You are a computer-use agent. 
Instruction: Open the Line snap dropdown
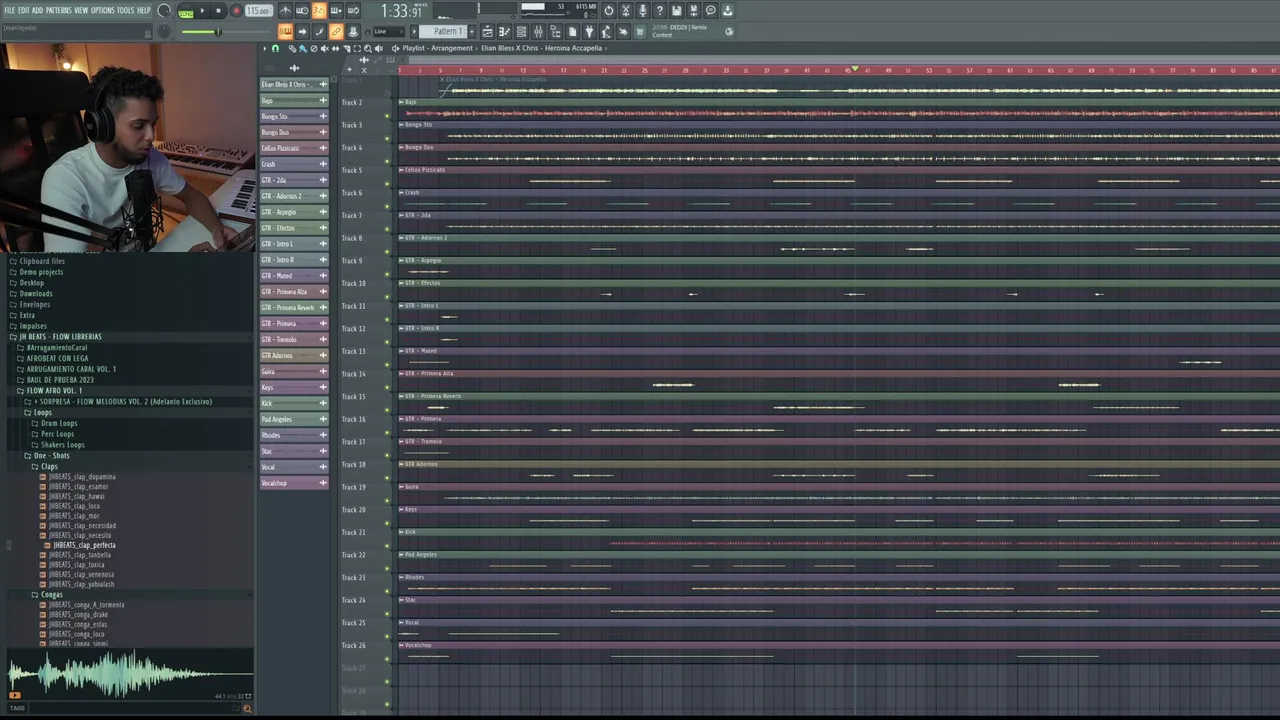click(388, 31)
